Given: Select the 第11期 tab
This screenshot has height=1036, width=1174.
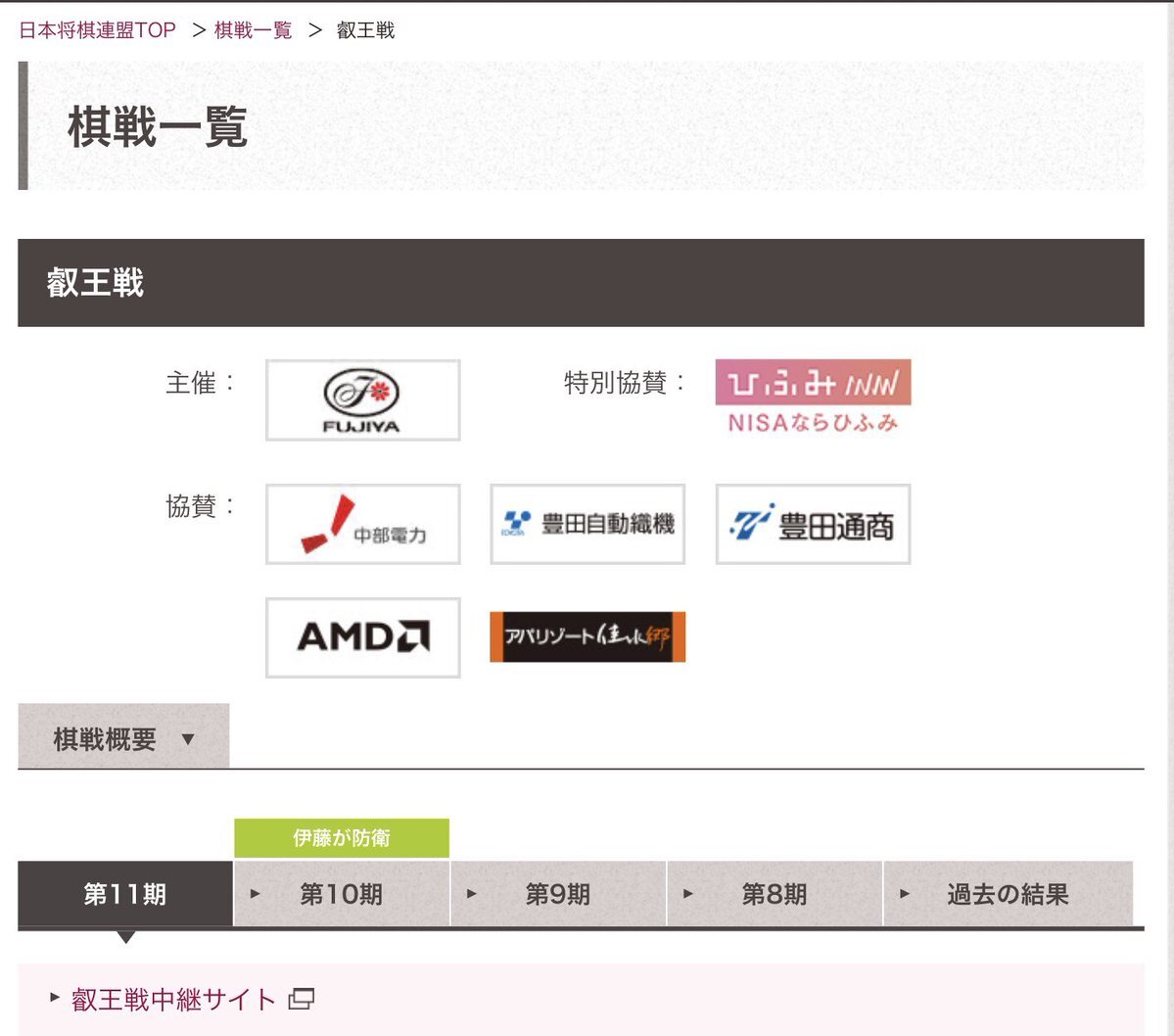Looking at the screenshot, I should (125, 894).
